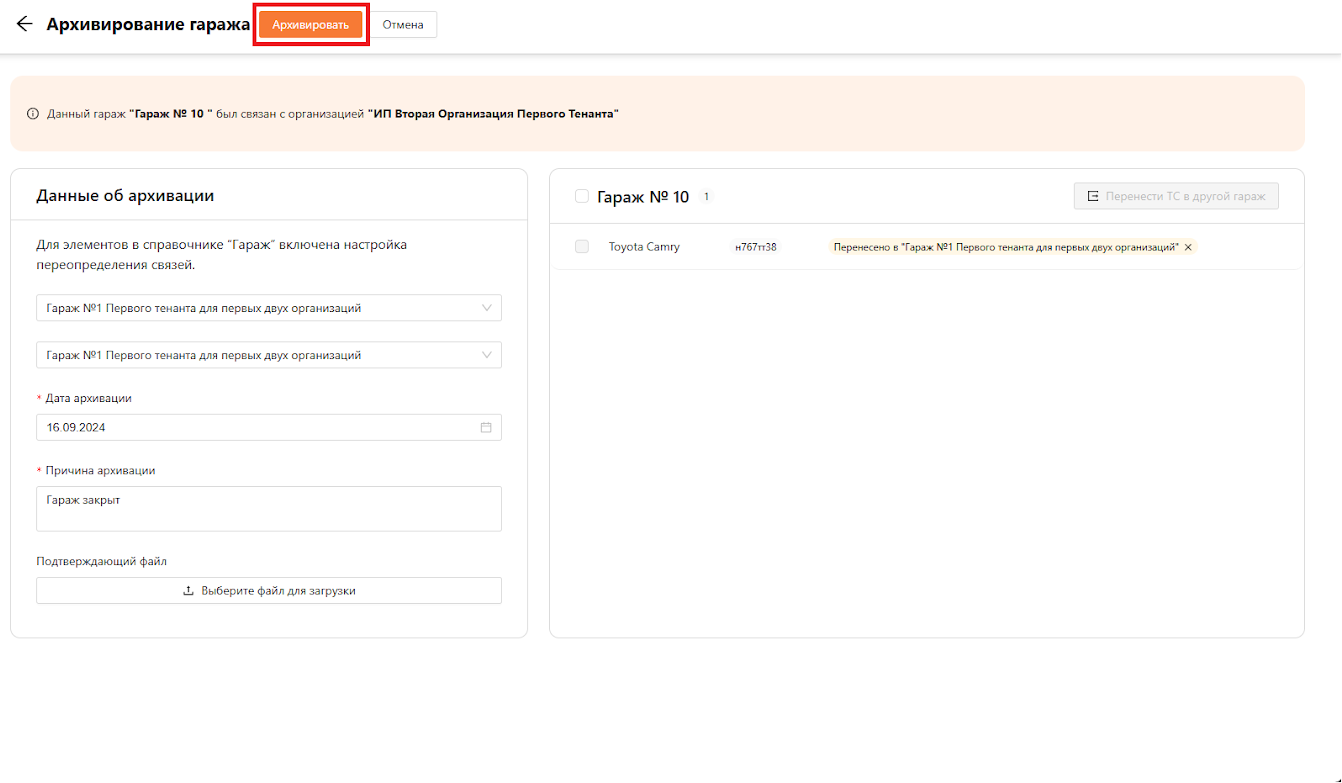Click the license plate н767тт38

755,247
